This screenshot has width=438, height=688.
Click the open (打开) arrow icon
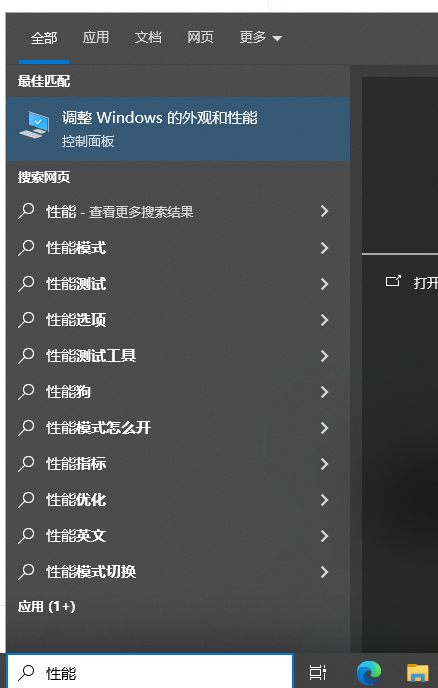(x=393, y=281)
